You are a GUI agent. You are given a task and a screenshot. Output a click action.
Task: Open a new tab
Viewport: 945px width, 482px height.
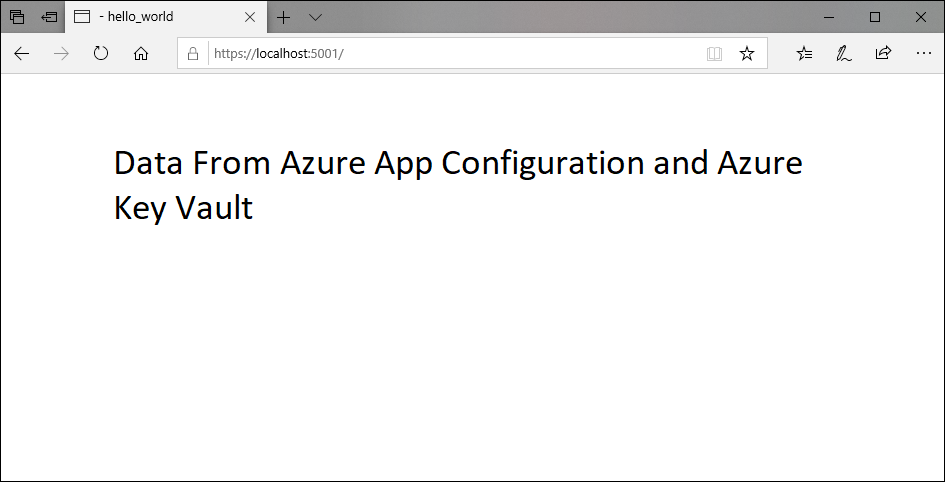[x=284, y=17]
